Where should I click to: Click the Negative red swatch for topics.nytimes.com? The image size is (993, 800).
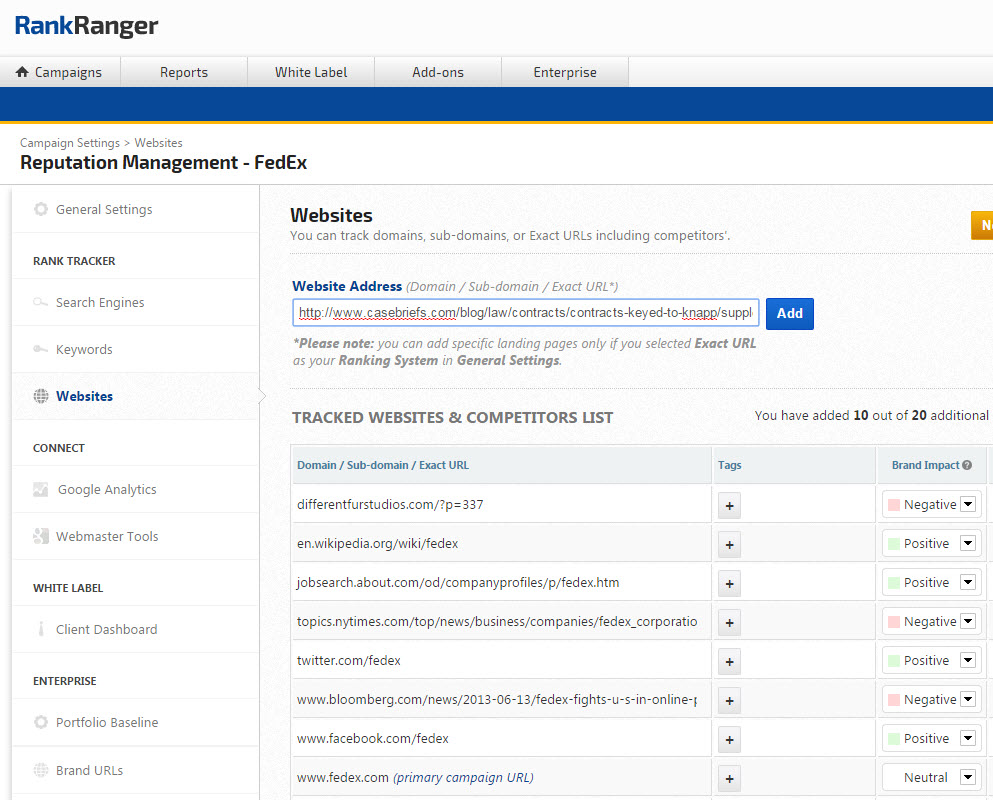[894, 622]
